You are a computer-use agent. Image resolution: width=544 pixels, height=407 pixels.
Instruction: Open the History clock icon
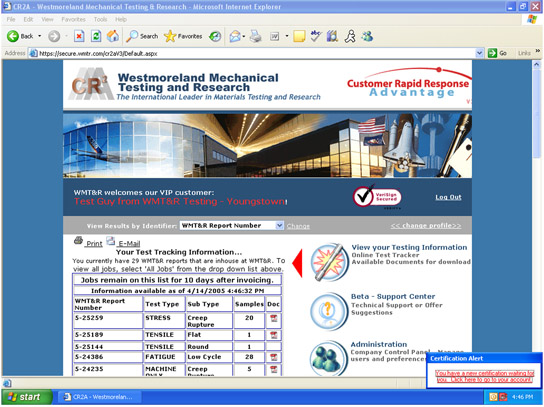(x=215, y=36)
